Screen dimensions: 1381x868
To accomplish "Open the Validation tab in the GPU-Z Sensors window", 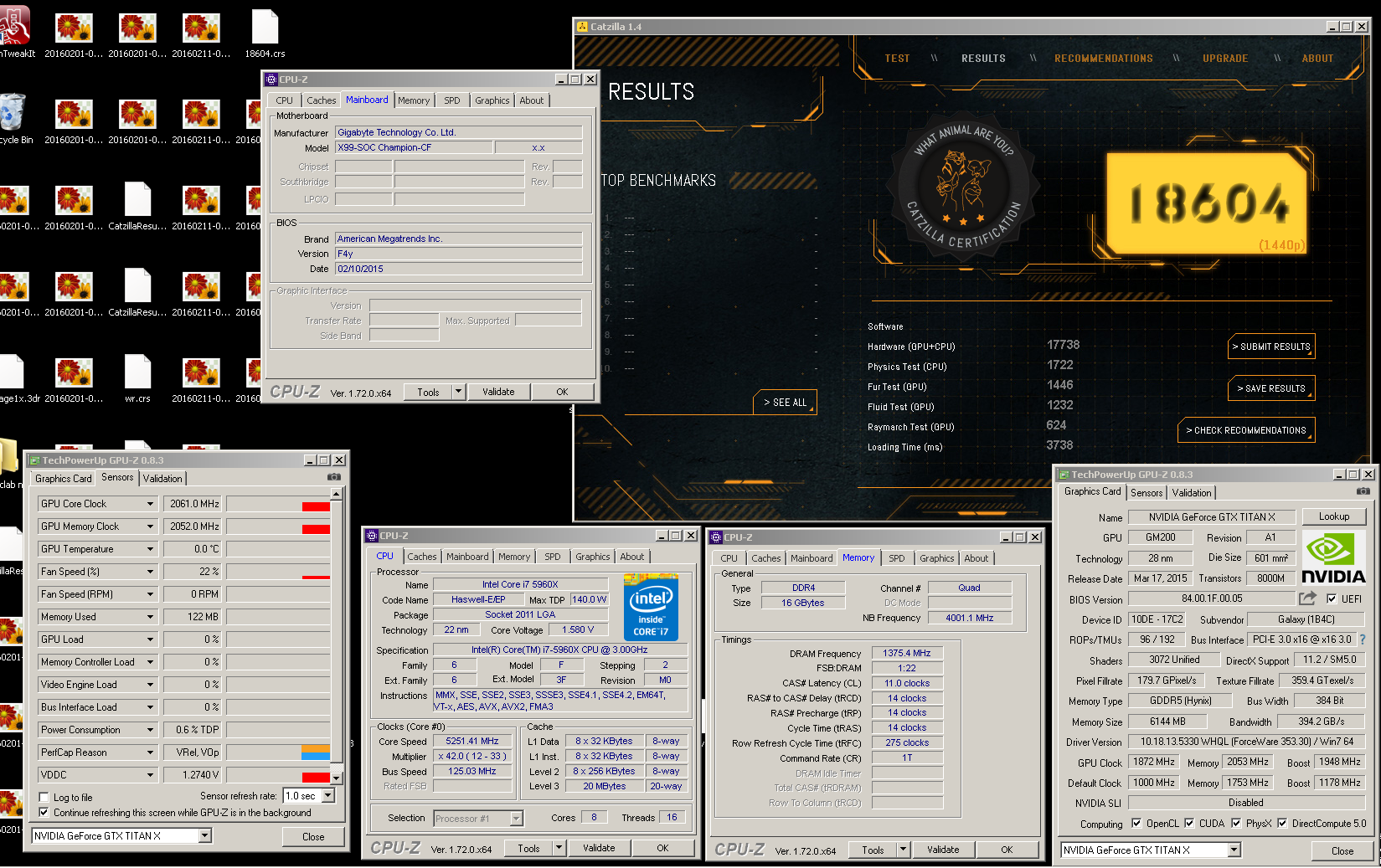I will [162, 479].
